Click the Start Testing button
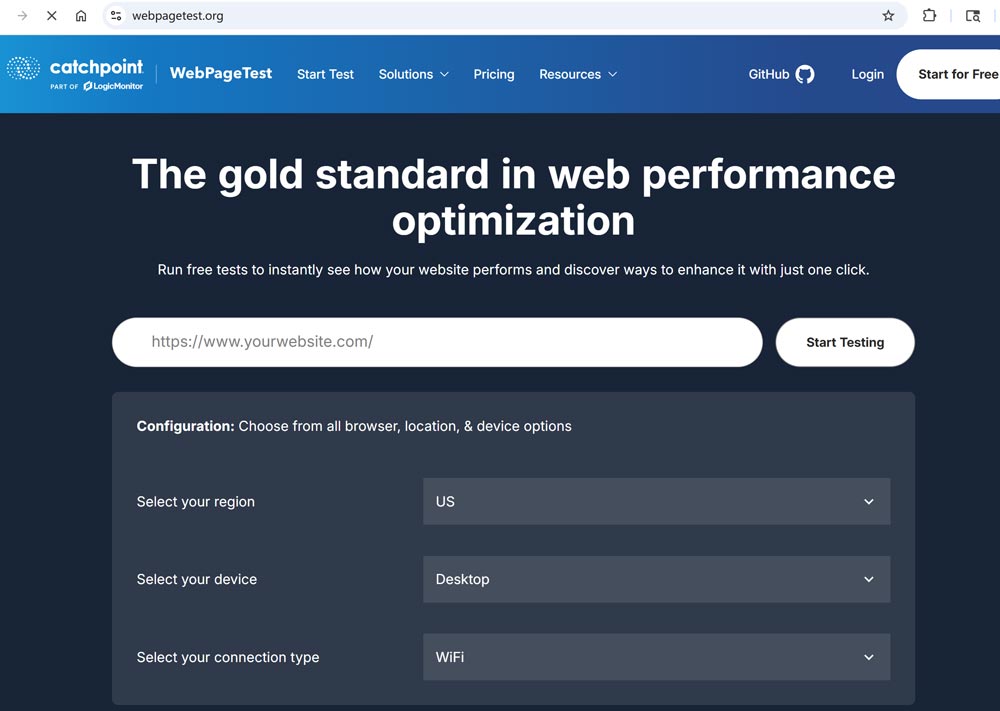Viewport: 1000px width, 711px height. point(845,342)
